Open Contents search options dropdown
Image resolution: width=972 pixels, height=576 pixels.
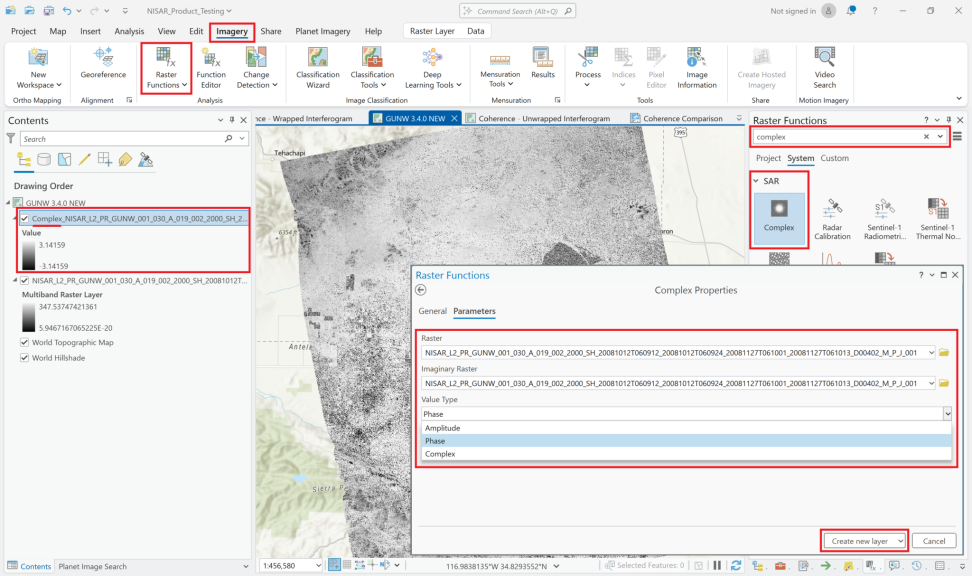pyautogui.click(x=242, y=138)
